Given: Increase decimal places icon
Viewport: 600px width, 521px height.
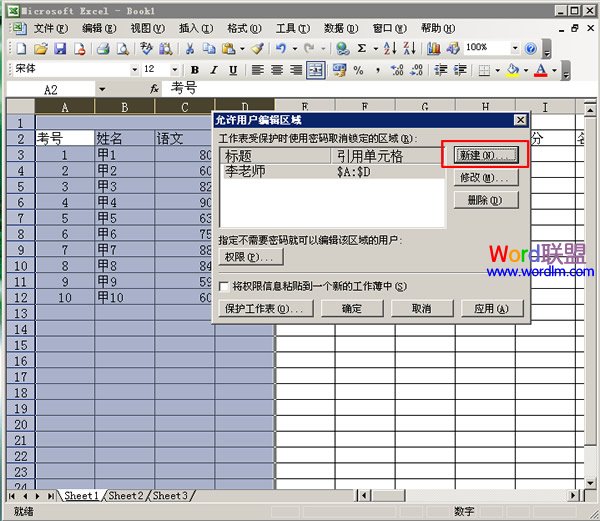Looking at the screenshot, I should [x=397, y=70].
